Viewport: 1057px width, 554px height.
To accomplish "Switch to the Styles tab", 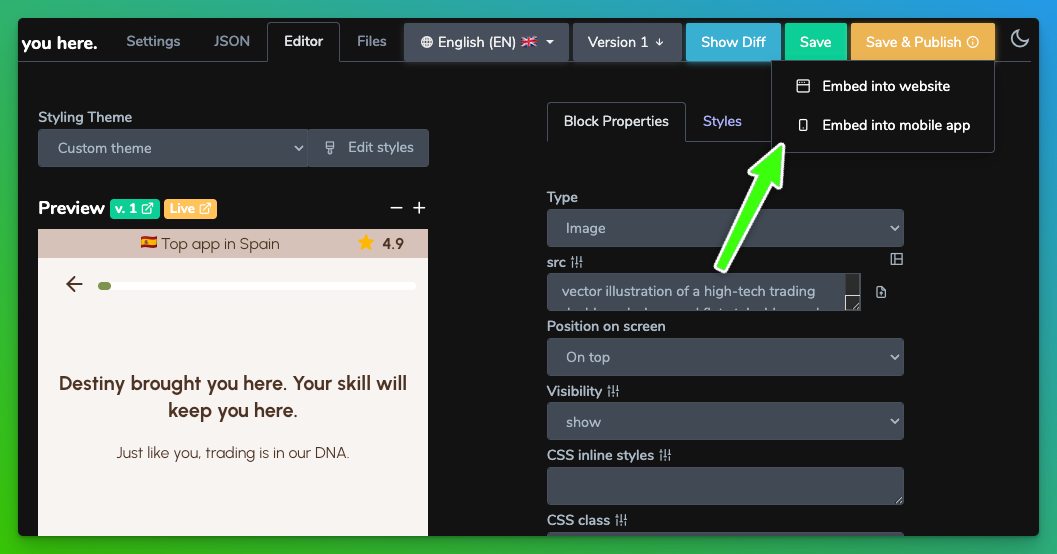I will click(x=722, y=121).
